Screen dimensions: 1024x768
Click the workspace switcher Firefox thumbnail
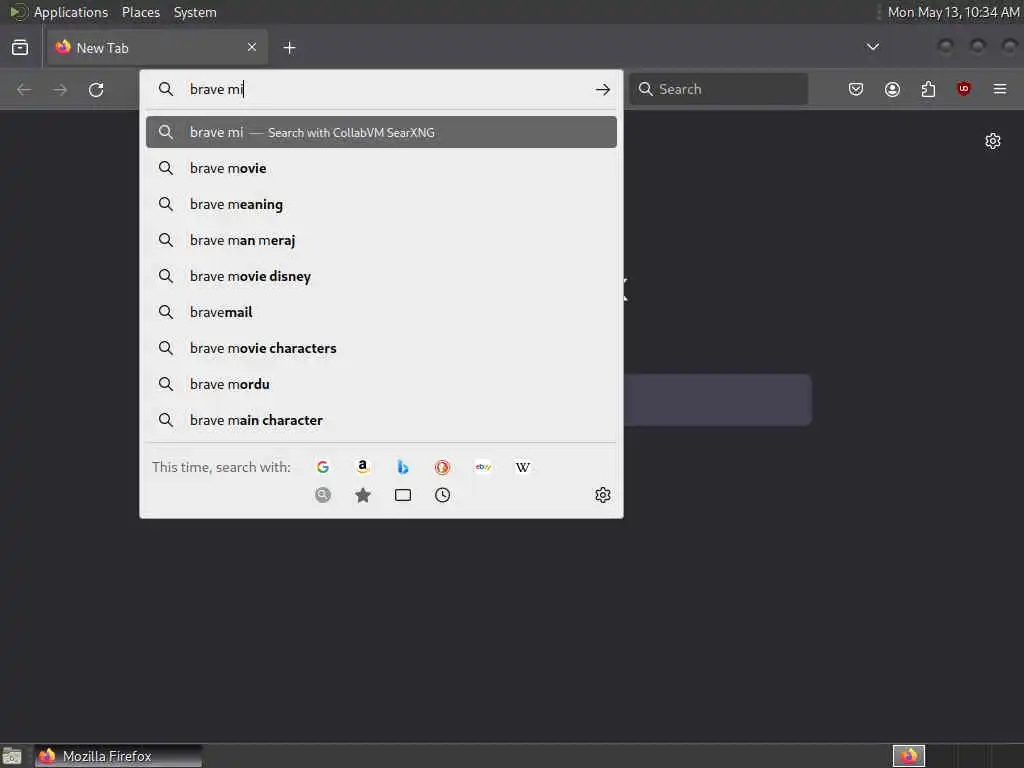pyautogui.click(x=909, y=756)
